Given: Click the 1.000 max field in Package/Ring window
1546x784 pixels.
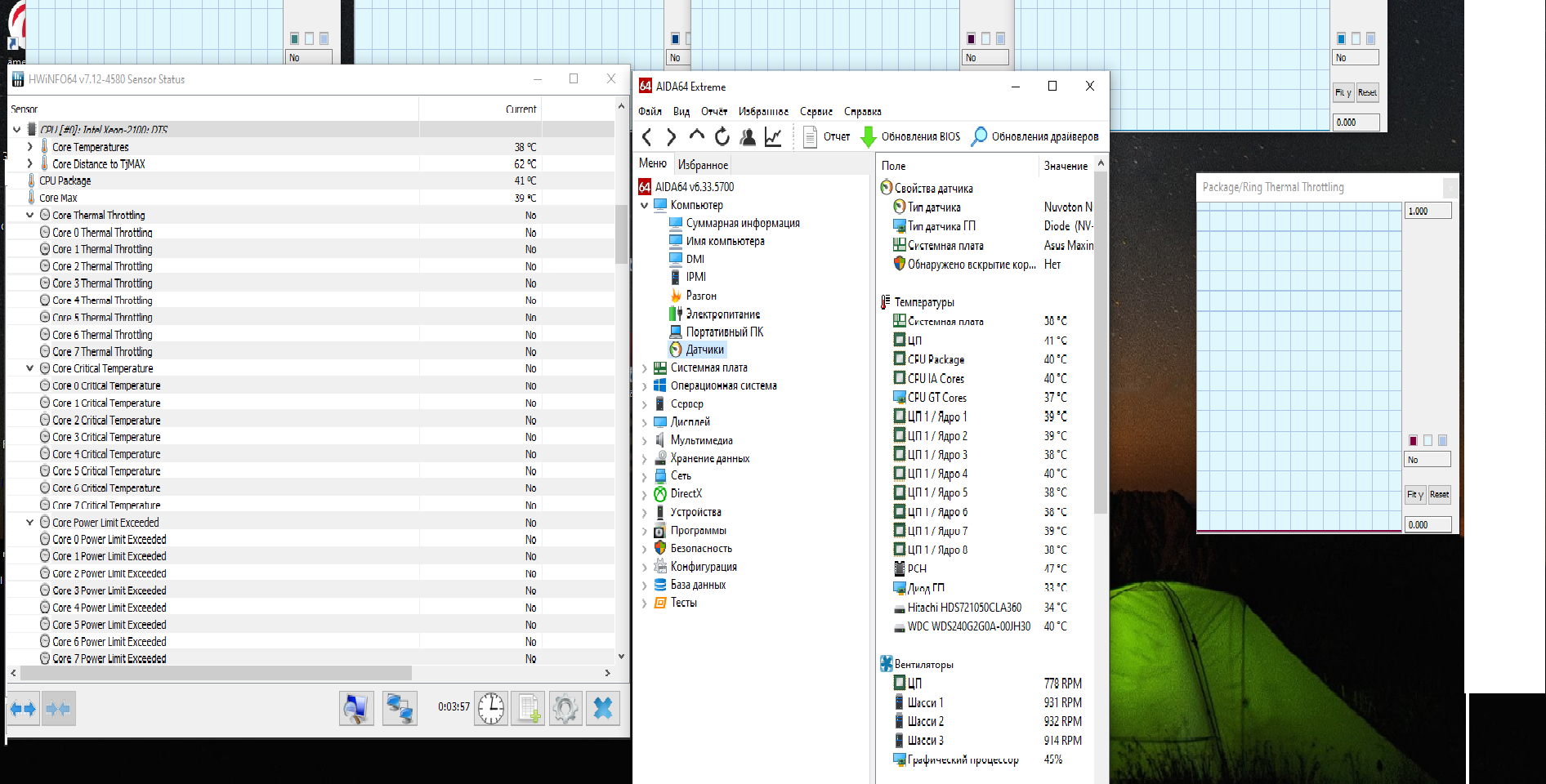Looking at the screenshot, I should [x=1428, y=211].
